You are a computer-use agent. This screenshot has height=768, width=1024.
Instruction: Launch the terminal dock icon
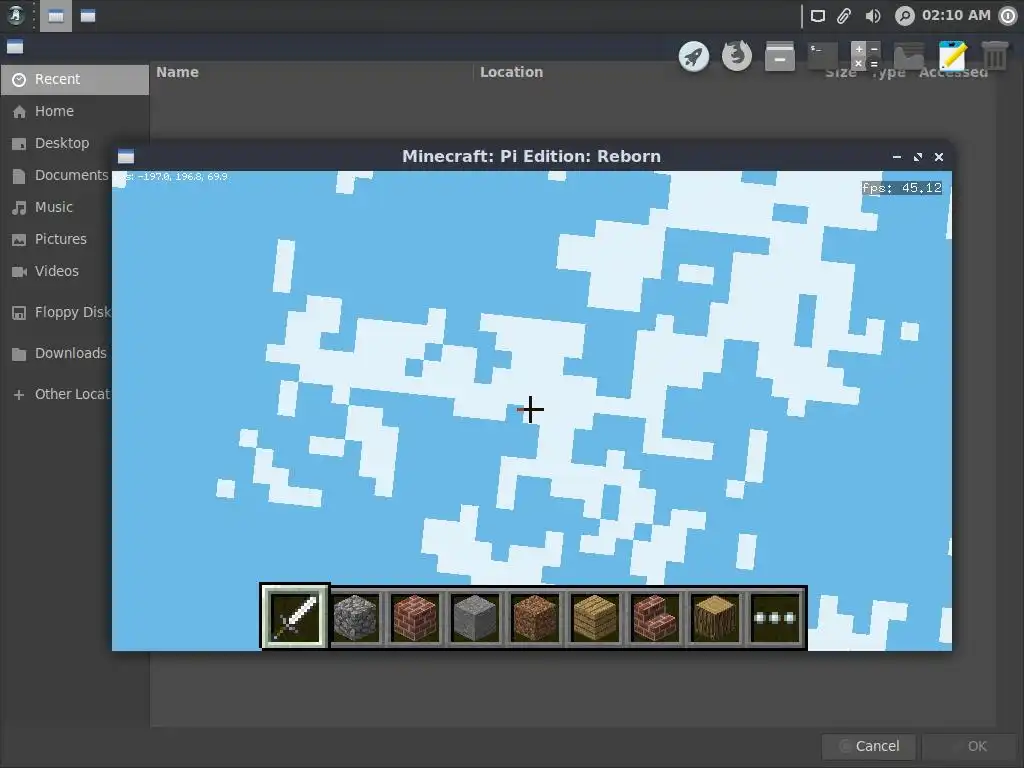[x=823, y=56]
